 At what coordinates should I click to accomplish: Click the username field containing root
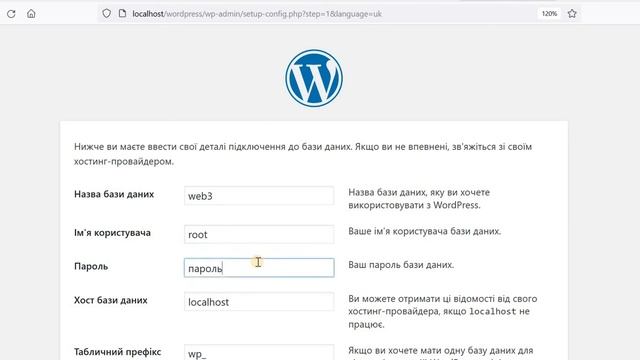click(259, 234)
